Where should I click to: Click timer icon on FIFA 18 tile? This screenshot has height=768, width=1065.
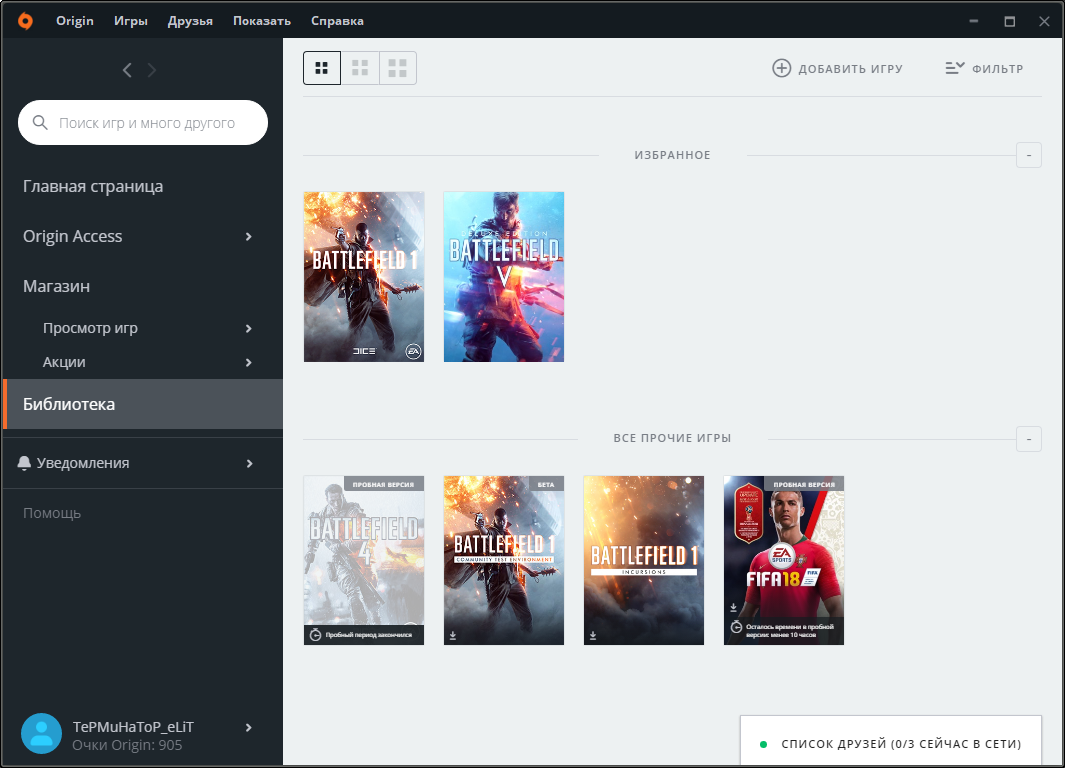coord(736,627)
